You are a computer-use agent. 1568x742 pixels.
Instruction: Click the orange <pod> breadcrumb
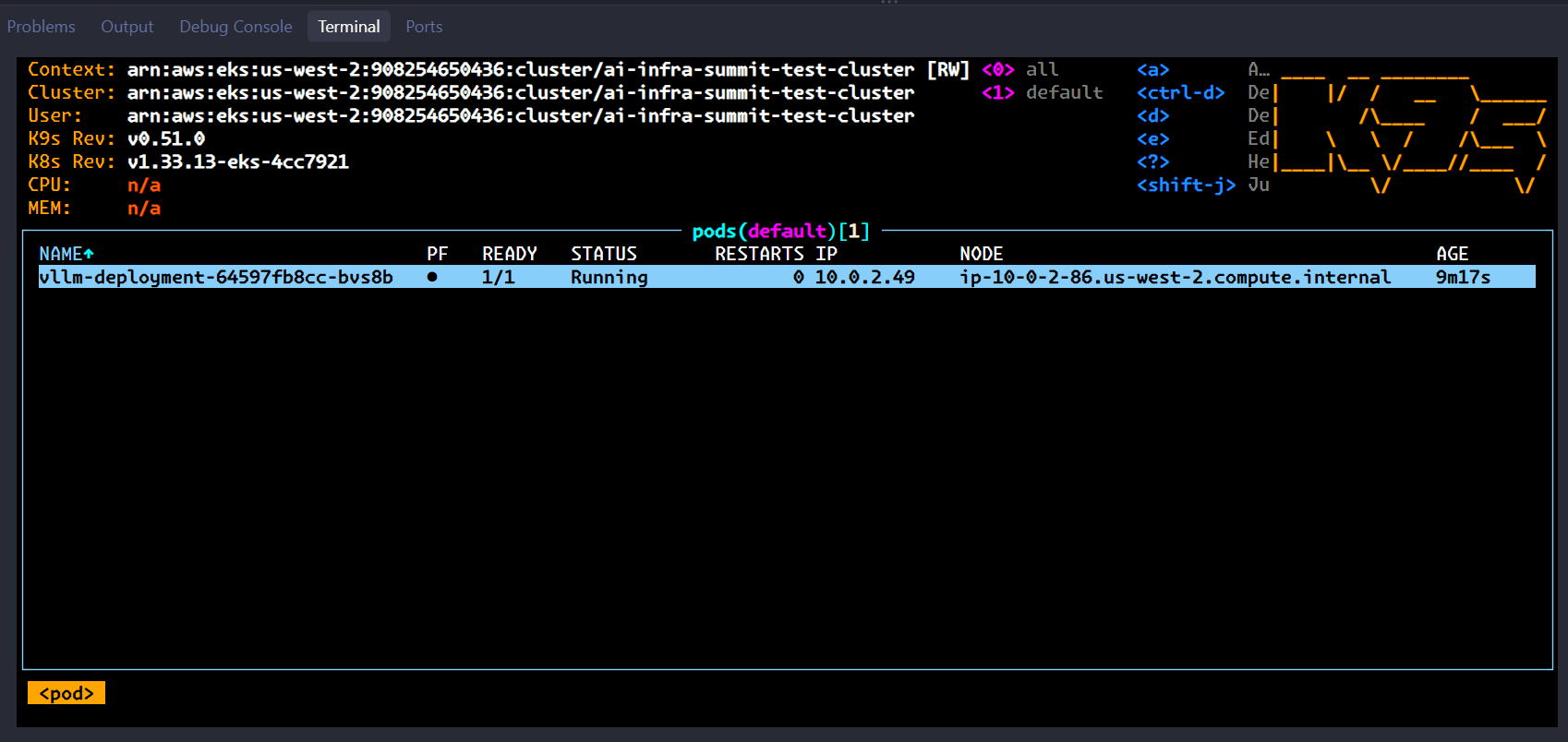(66, 693)
